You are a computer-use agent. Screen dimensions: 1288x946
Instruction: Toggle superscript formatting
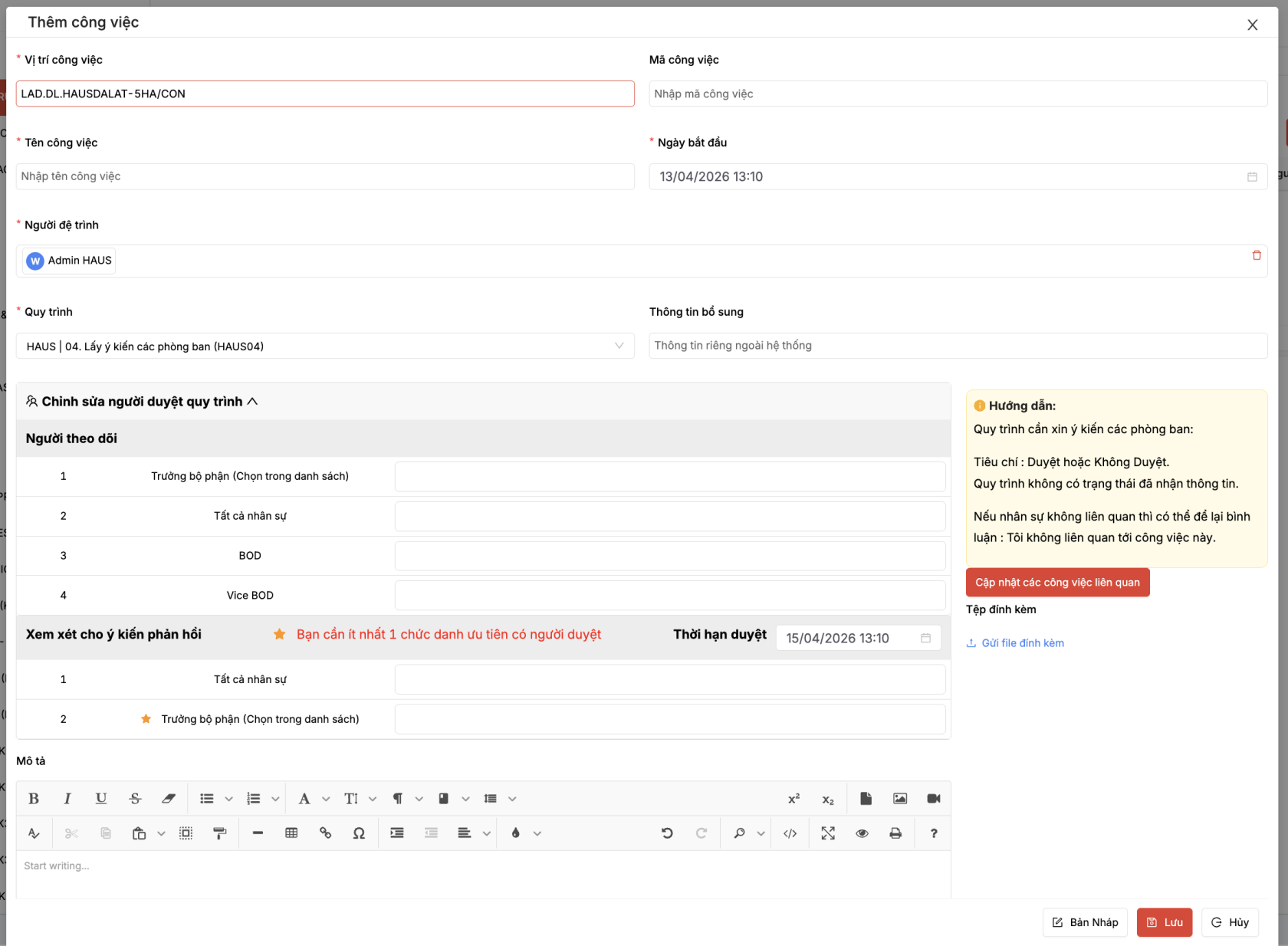(x=793, y=798)
